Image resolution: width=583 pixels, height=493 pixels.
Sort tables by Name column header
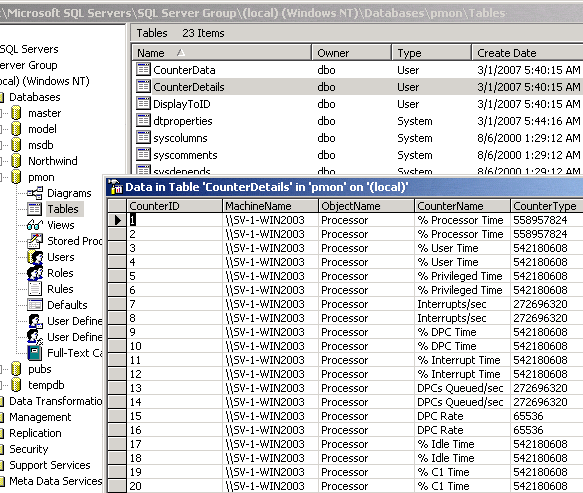(222, 53)
